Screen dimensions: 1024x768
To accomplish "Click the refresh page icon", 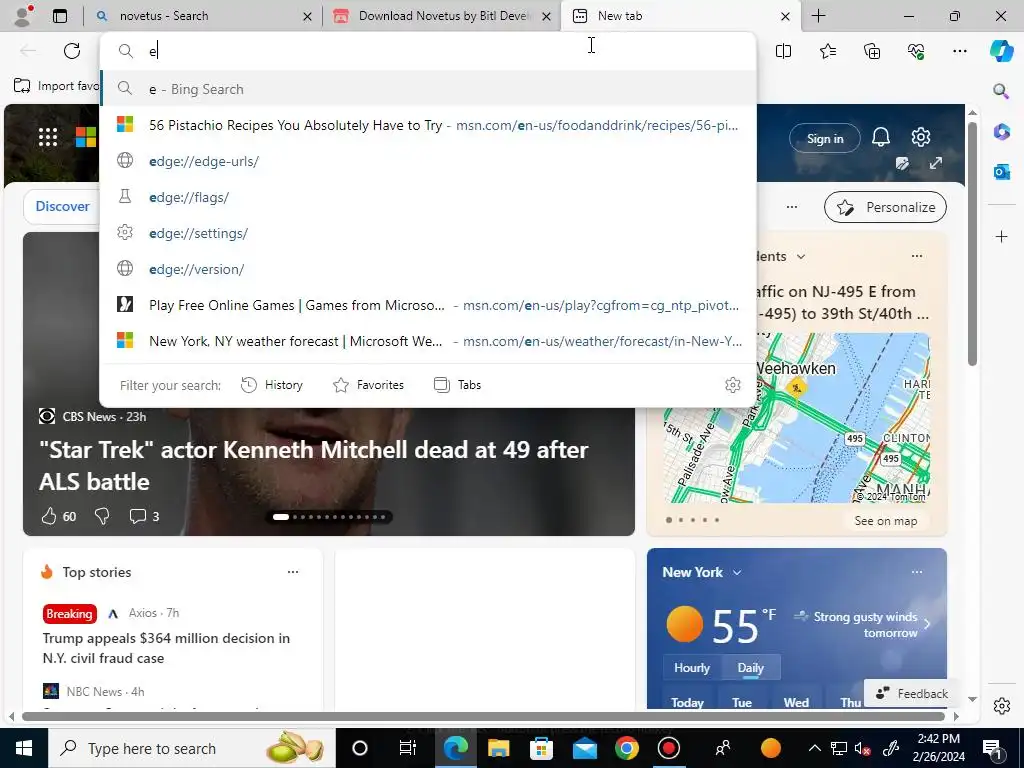I will coord(72,51).
